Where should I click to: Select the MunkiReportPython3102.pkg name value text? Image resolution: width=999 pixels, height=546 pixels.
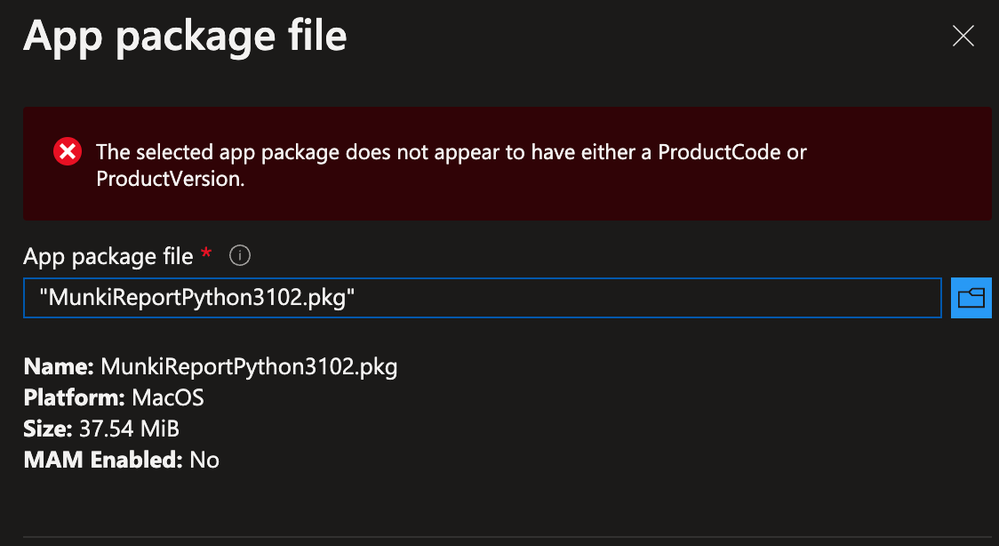pos(248,367)
